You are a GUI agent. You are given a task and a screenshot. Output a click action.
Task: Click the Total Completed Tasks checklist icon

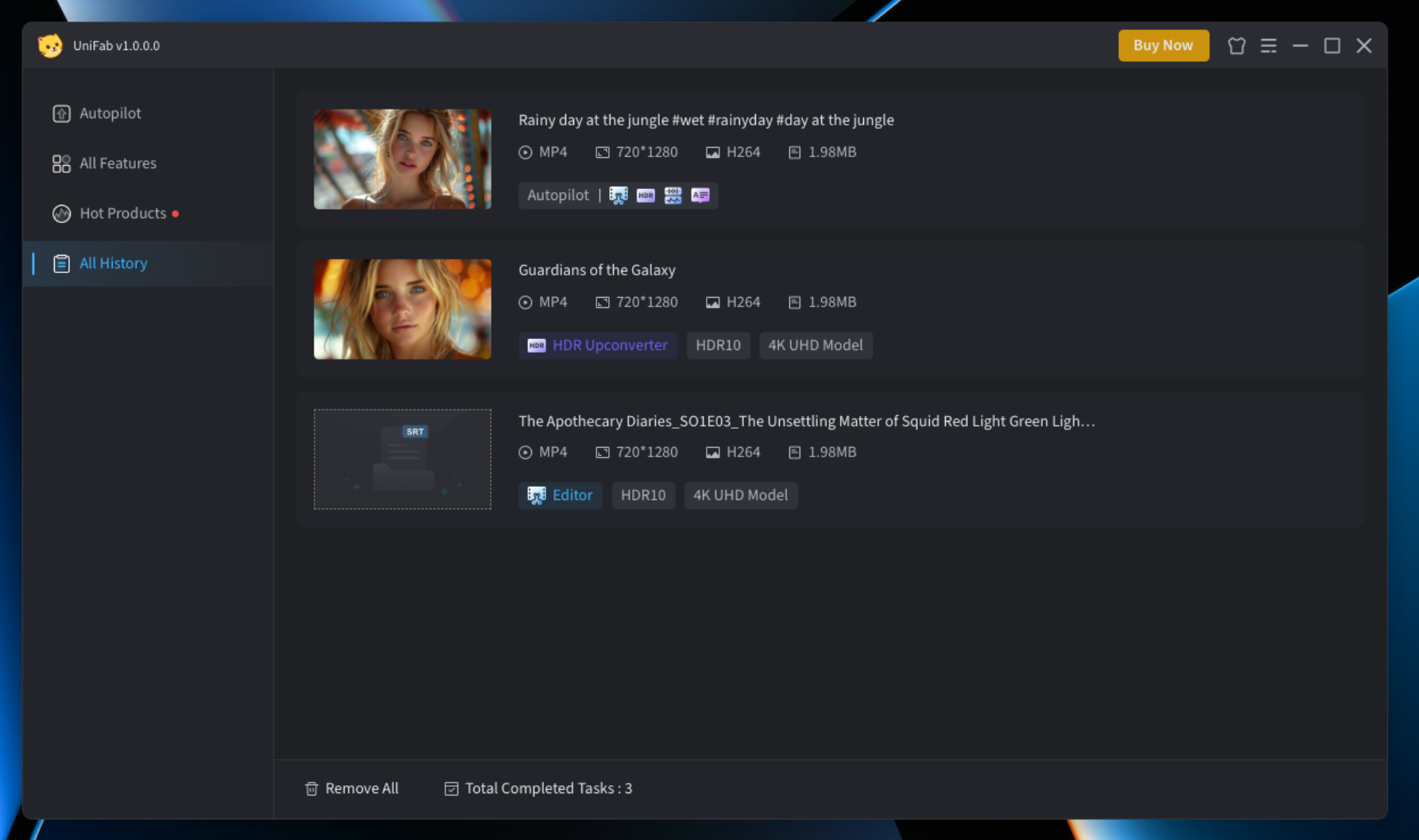451,788
